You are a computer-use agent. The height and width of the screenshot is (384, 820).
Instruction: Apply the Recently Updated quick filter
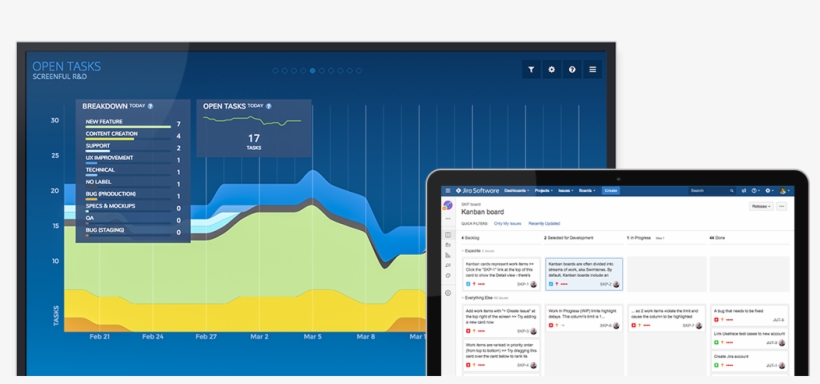click(544, 223)
